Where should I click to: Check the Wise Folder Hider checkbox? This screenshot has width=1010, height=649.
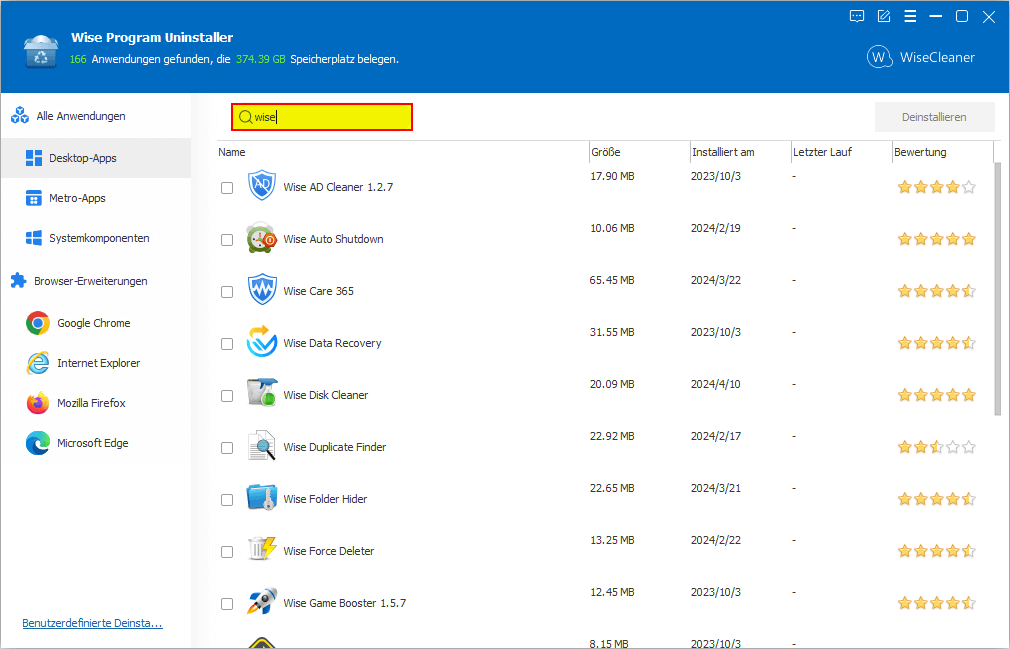click(227, 500)
